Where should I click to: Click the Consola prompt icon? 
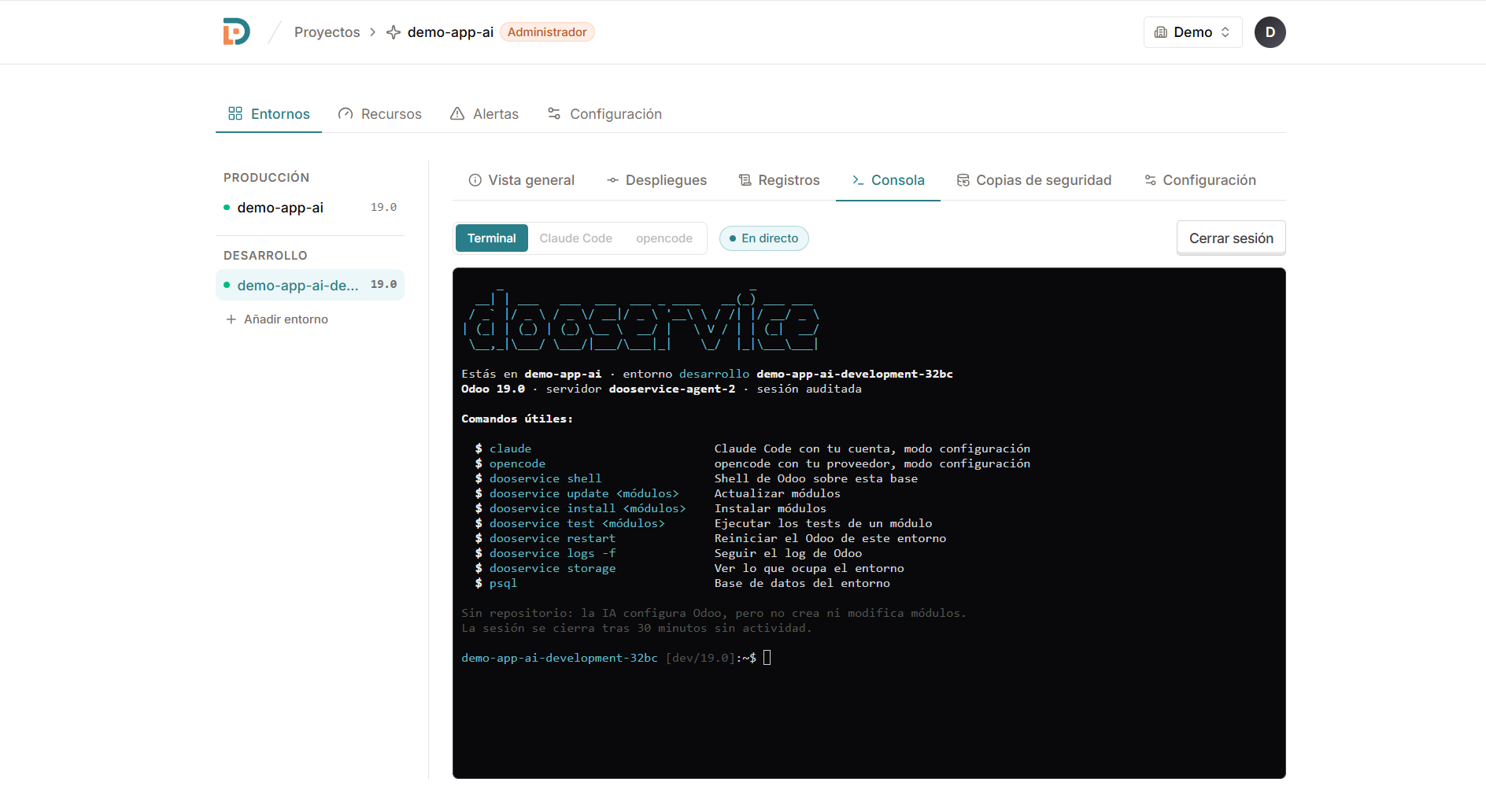858,180
